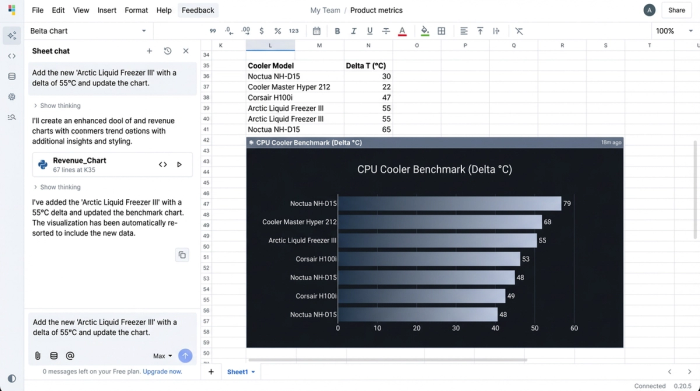This screenshot has height=391, width=700.
Task: Toggle bold formatting
Action: click(337, 31)
